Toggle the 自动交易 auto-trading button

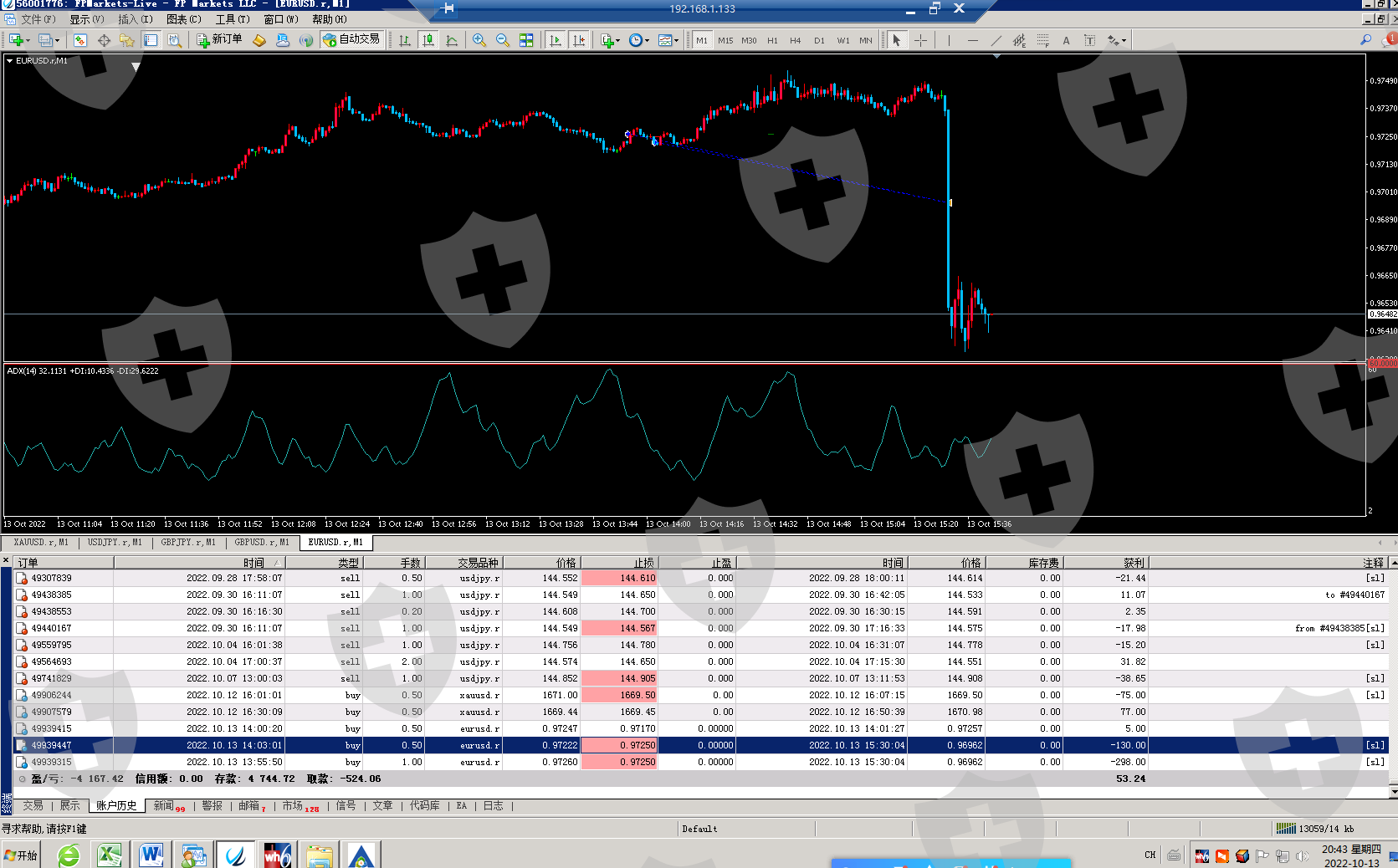(x=352, y=39)
